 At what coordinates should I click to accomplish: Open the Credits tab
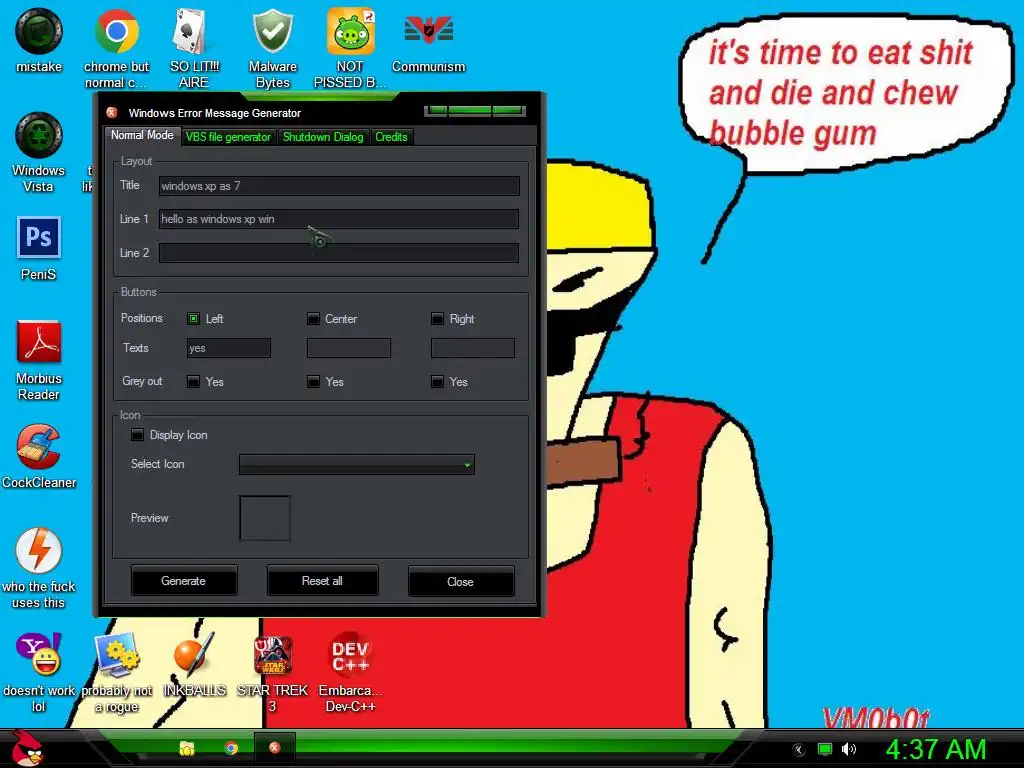391,137
